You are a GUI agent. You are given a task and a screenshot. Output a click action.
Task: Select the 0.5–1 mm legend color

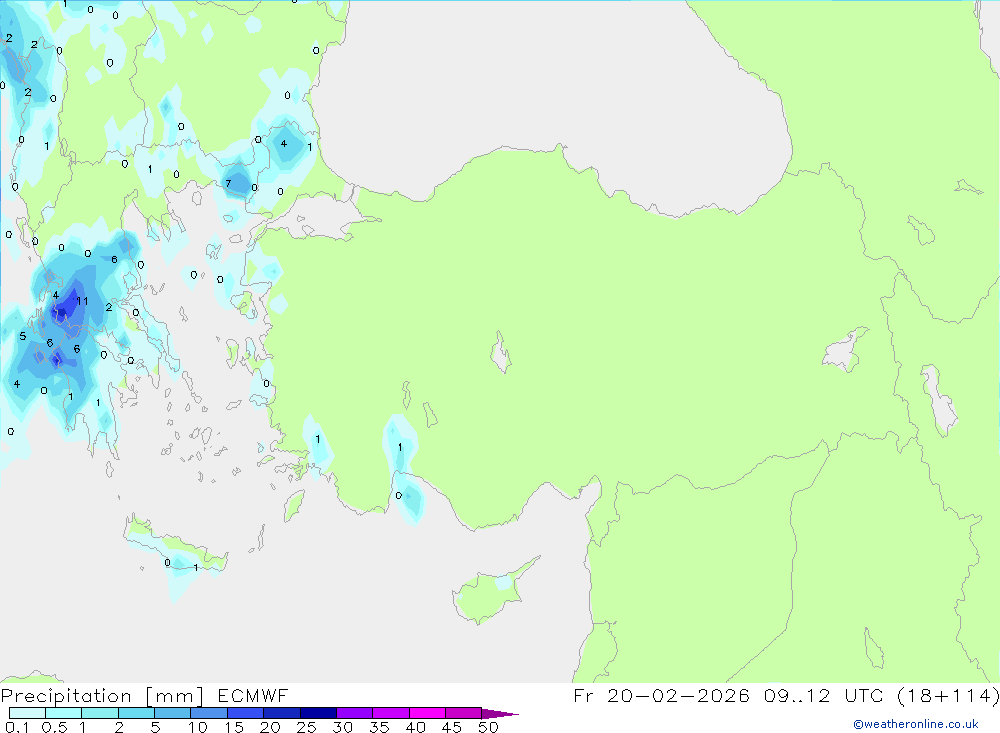(x=63, y=713)
